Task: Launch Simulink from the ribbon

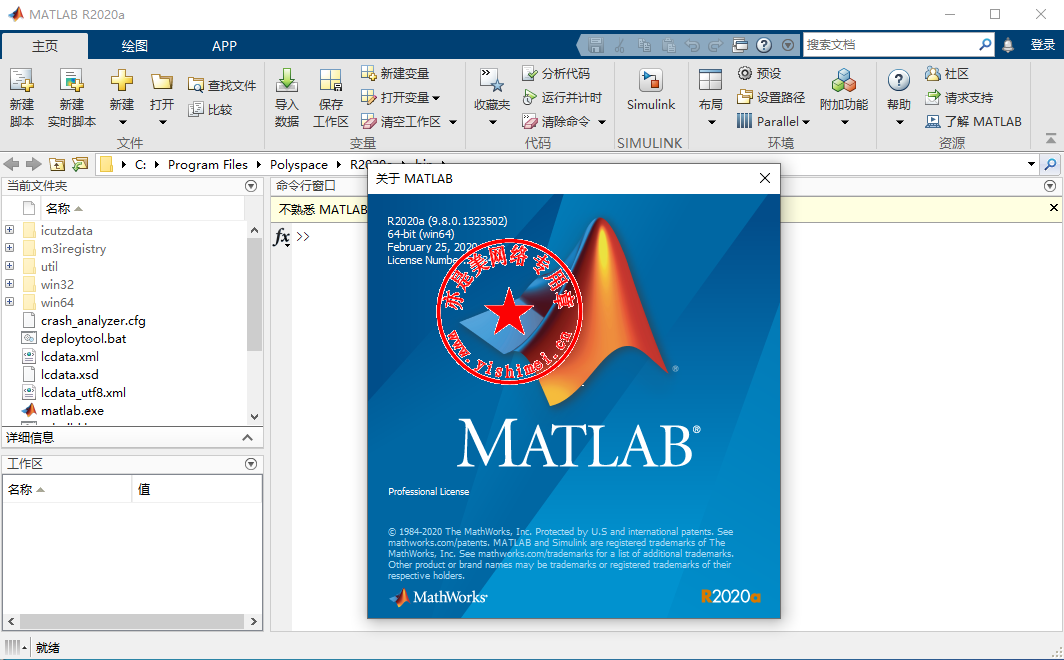Action: click(x=651, y=90)
